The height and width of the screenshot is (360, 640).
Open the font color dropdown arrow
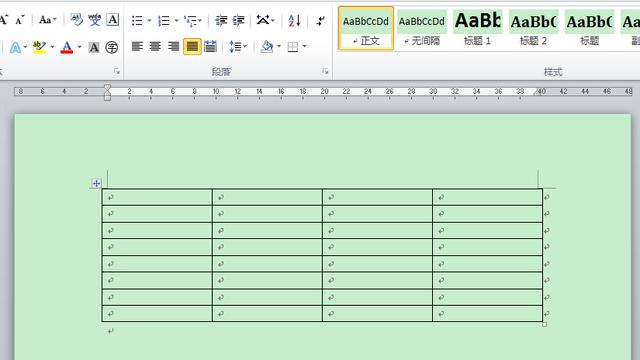[x=80, y=47]
